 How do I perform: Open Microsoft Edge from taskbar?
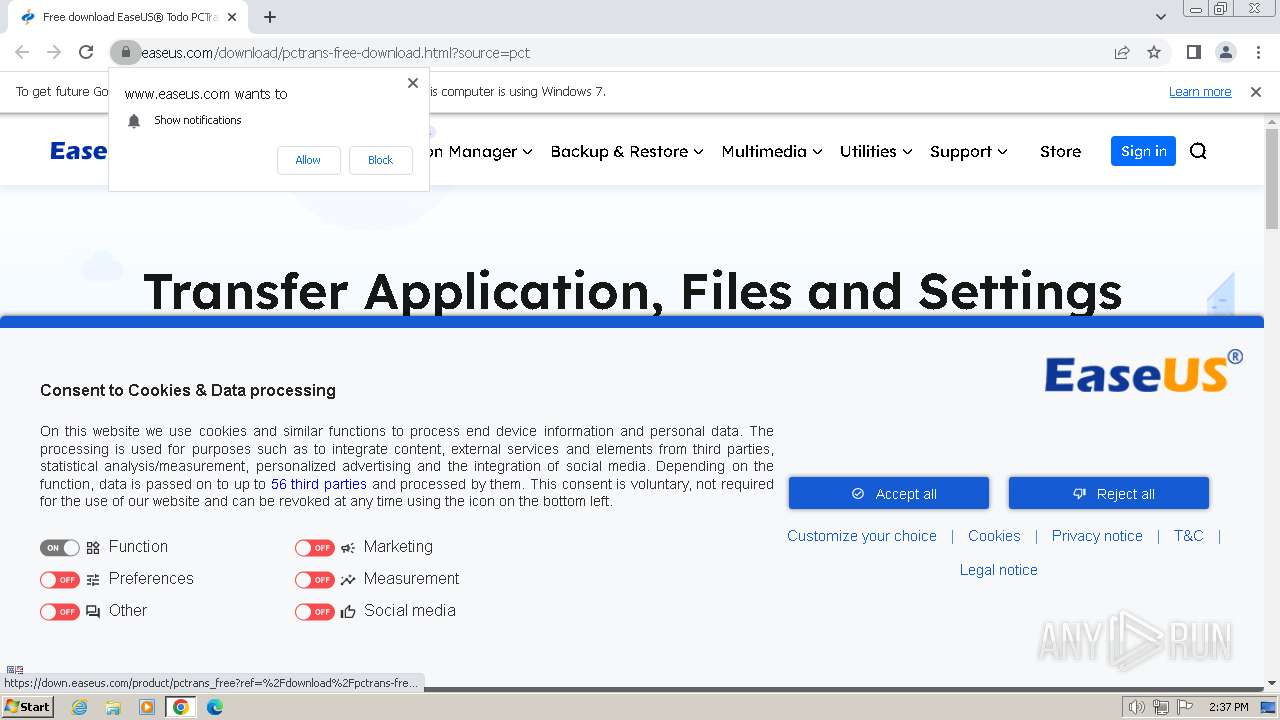pyautogui.click(x=215, y=707)
